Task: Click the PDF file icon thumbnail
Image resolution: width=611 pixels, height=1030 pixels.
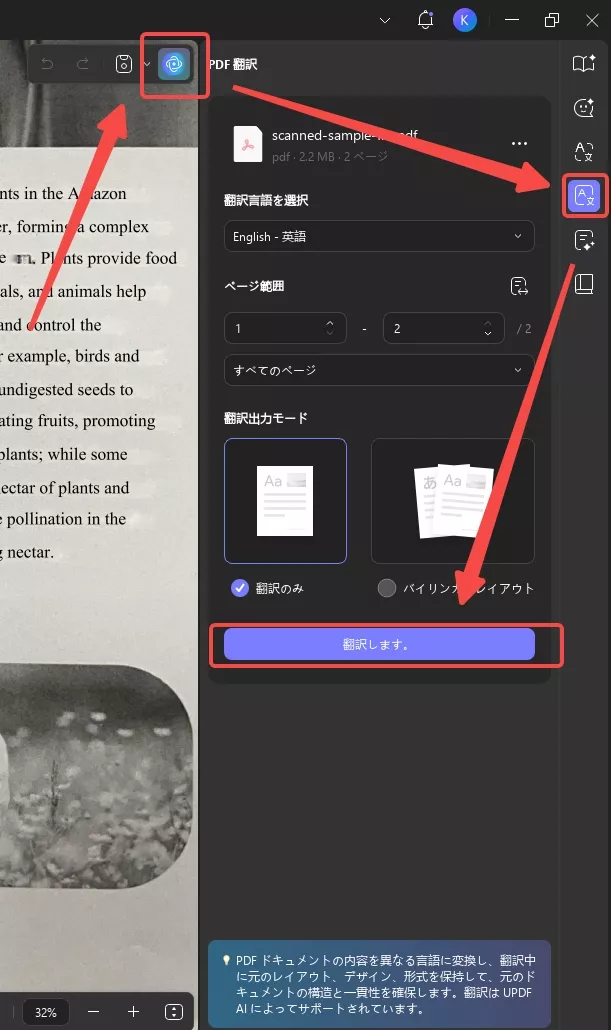Action: pyautogui.click(x=248, y=144)
